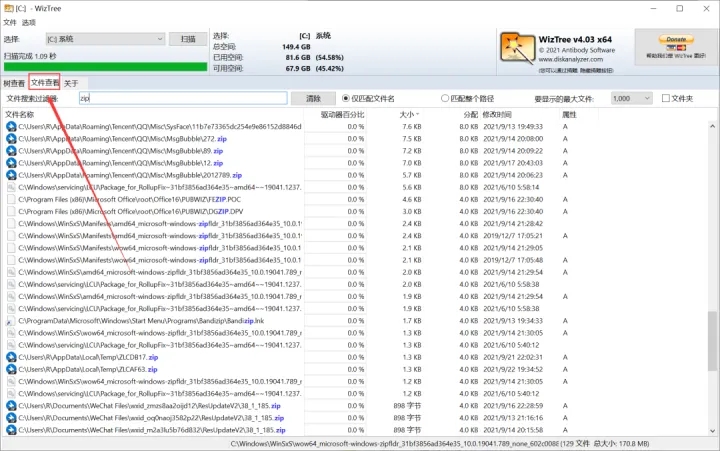Click the zip icon of the wxid_zmzs8aa2oijd12 row
Image resolution: width=720 pixels, height=451 pixels.
(x=11, y=406)
